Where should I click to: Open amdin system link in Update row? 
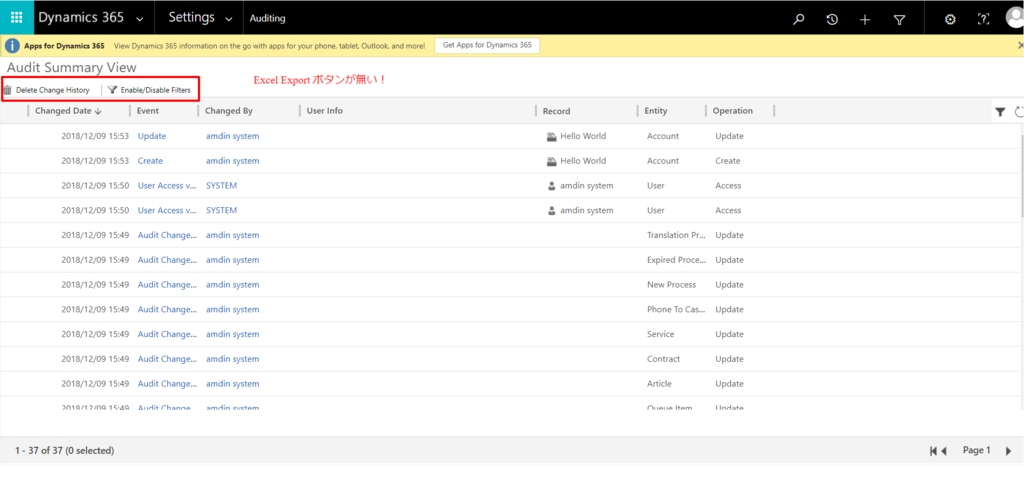pos(232,137)
